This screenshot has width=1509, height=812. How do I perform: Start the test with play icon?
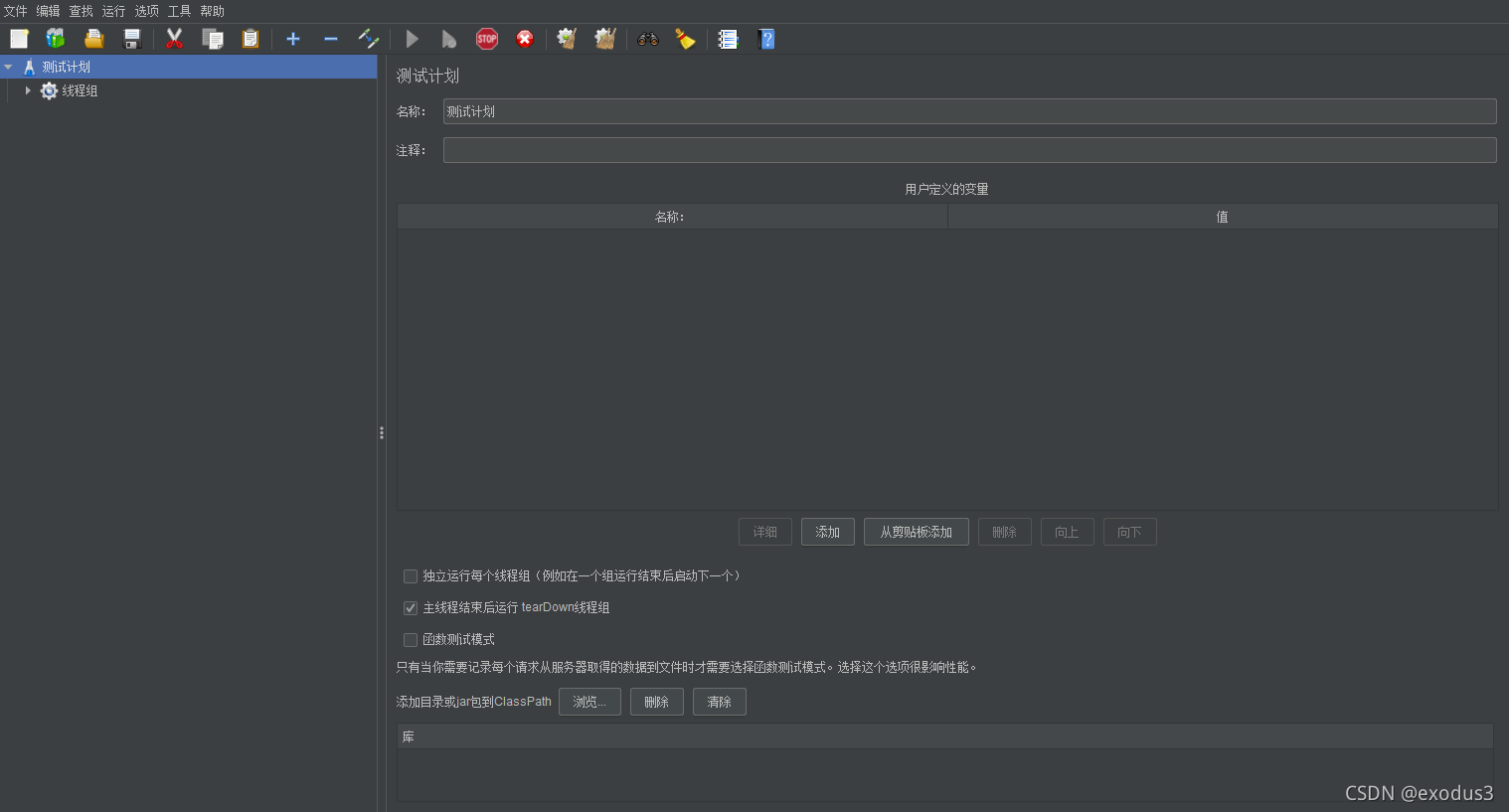click(412, 39)
